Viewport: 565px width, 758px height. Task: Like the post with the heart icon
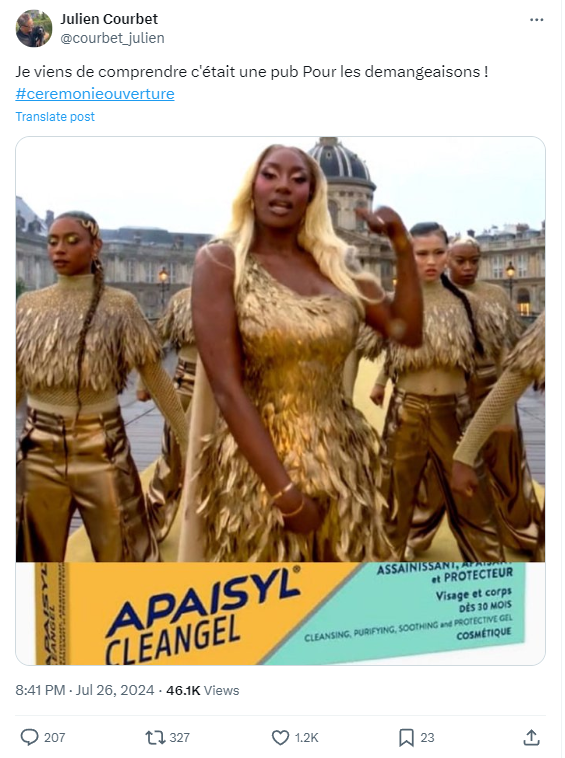click(x=280, y=737)
